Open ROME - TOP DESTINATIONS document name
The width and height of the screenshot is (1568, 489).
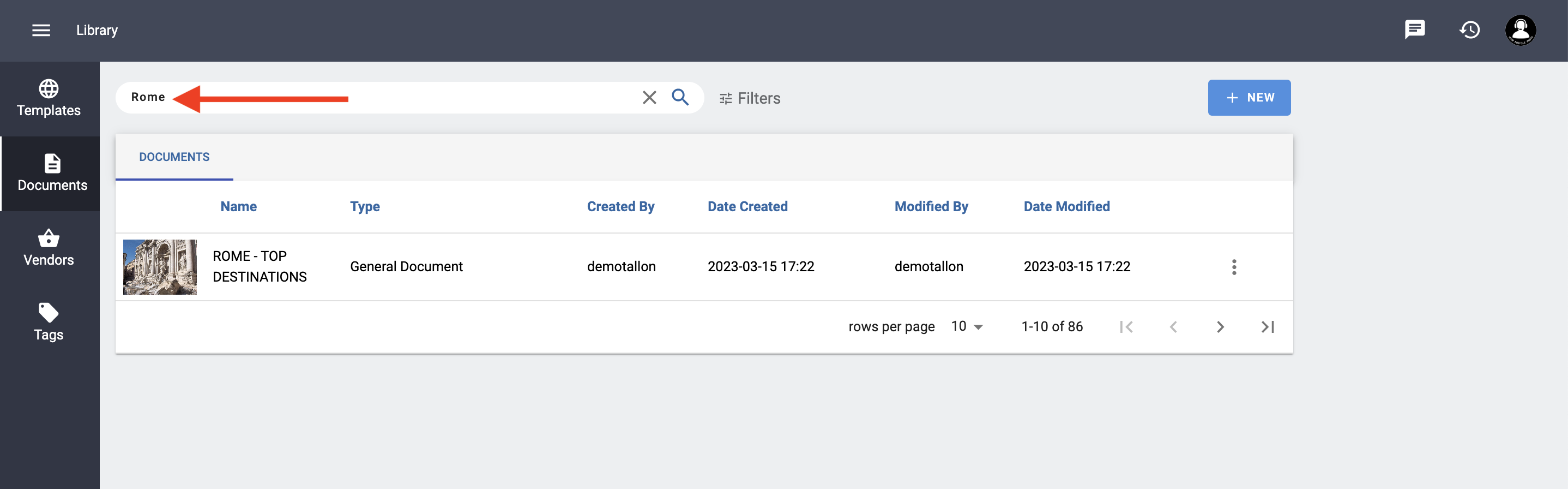[x=260, y=266]
